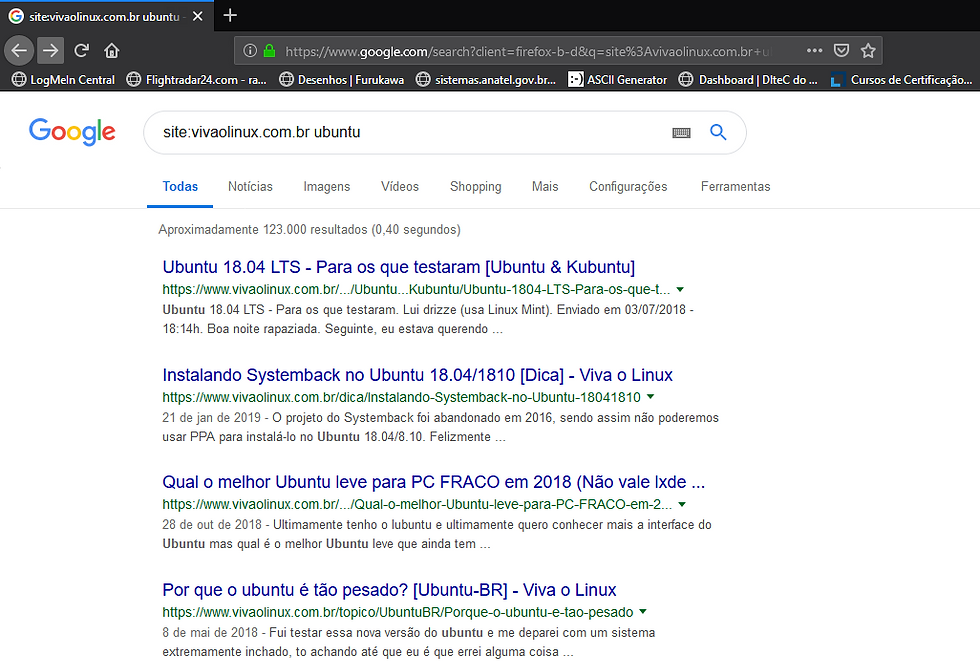
Task: Switch to Shopping results tab
Action: (475, 186)
